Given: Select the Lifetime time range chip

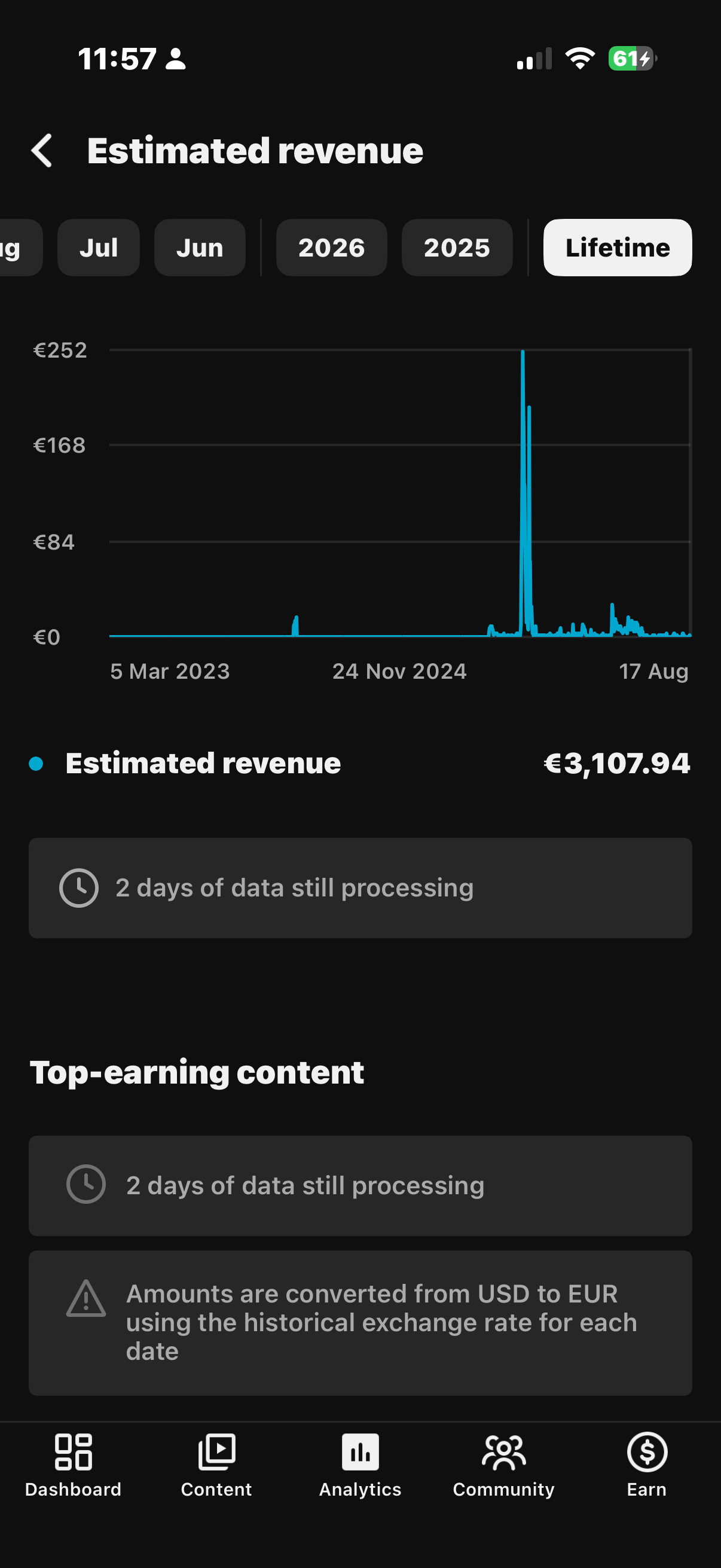Looking at the screenshot, I should (x=618, y=248).
